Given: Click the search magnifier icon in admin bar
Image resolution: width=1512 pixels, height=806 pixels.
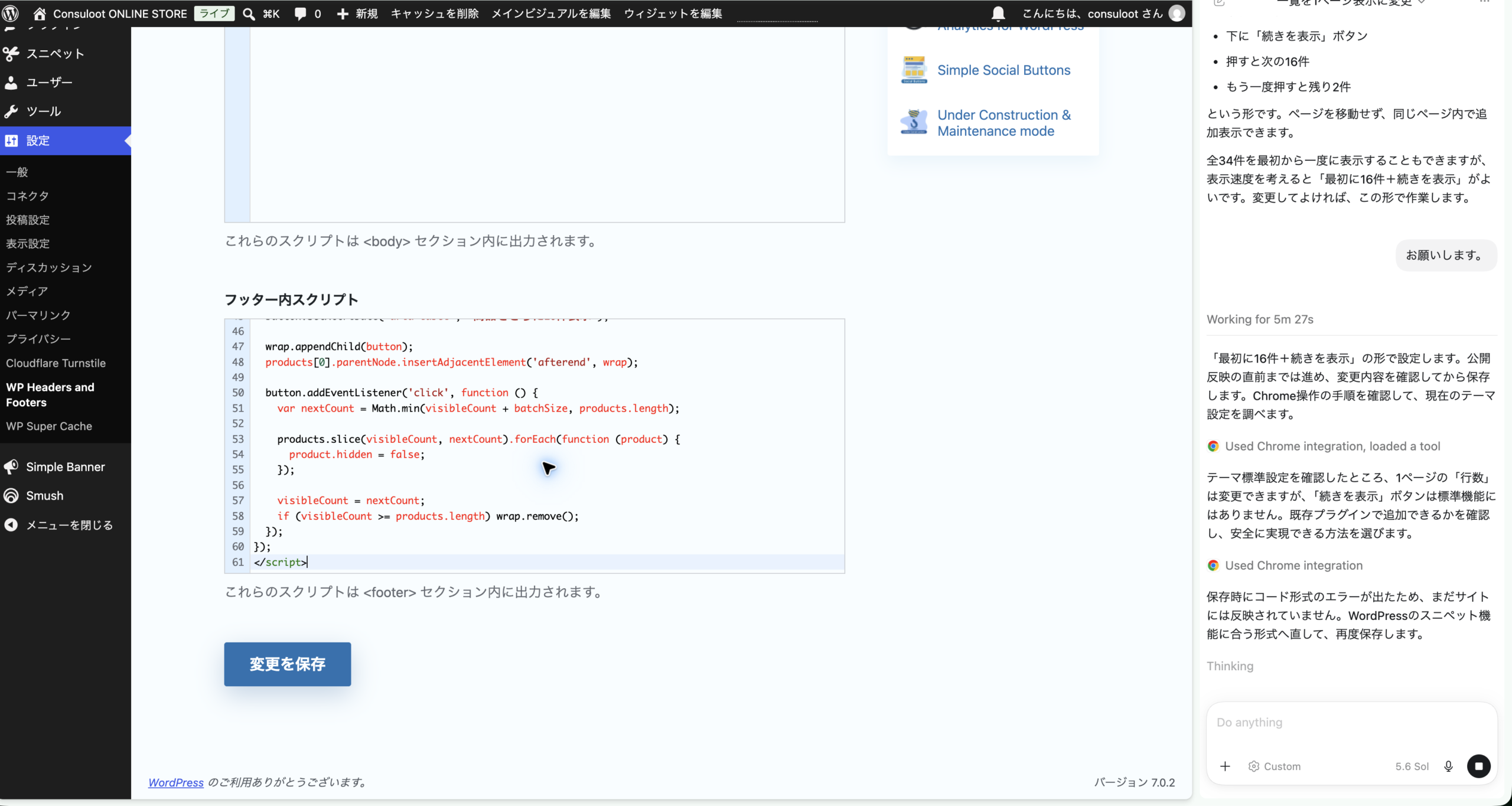Looking at the screenshot, I should point(249,14).
